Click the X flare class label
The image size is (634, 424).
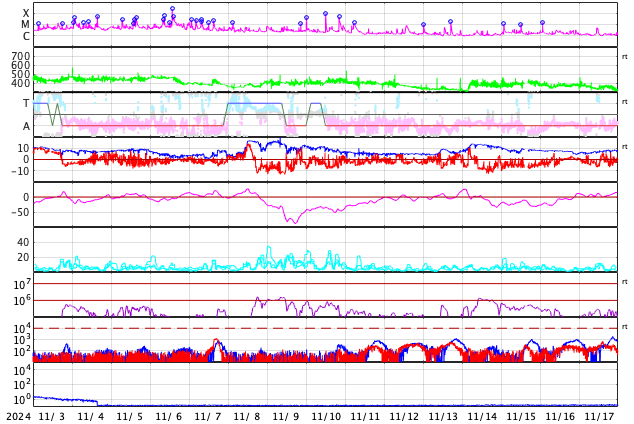click(x=26, y=13)
